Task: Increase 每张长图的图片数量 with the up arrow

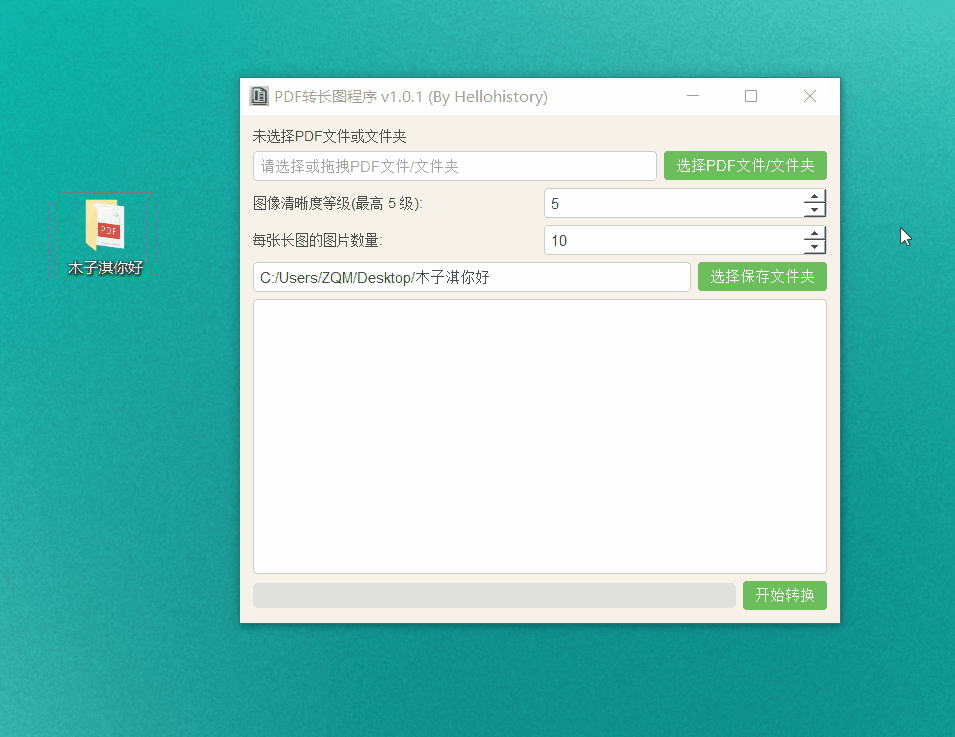Action: click(x=815, y=234)
